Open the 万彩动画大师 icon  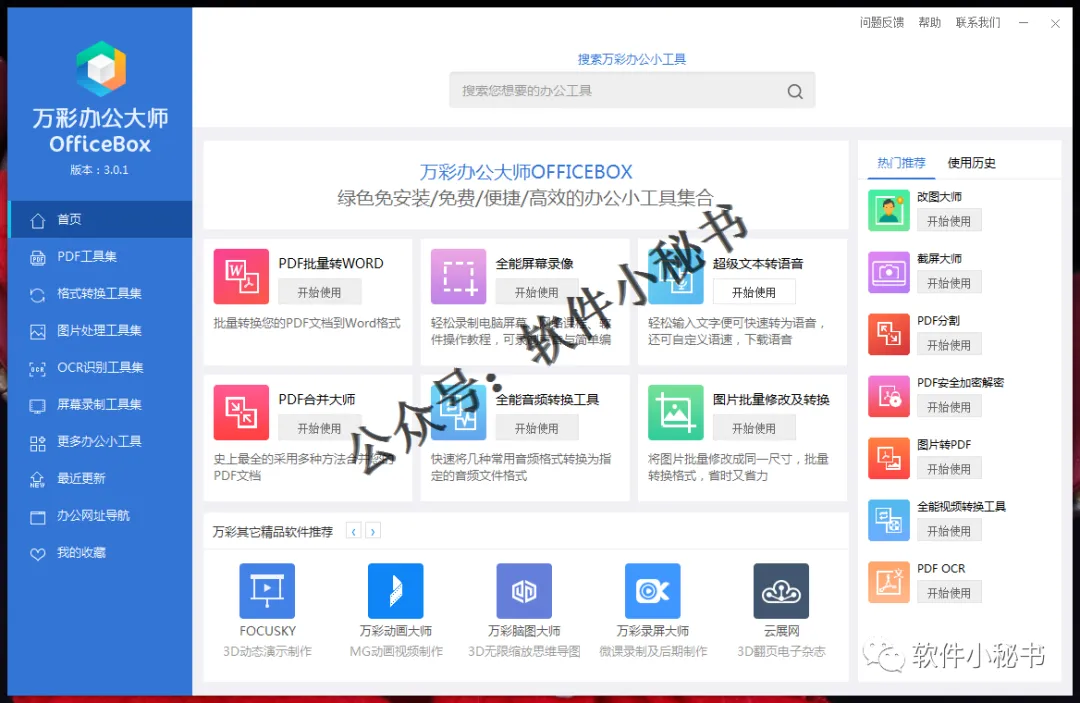395,591
